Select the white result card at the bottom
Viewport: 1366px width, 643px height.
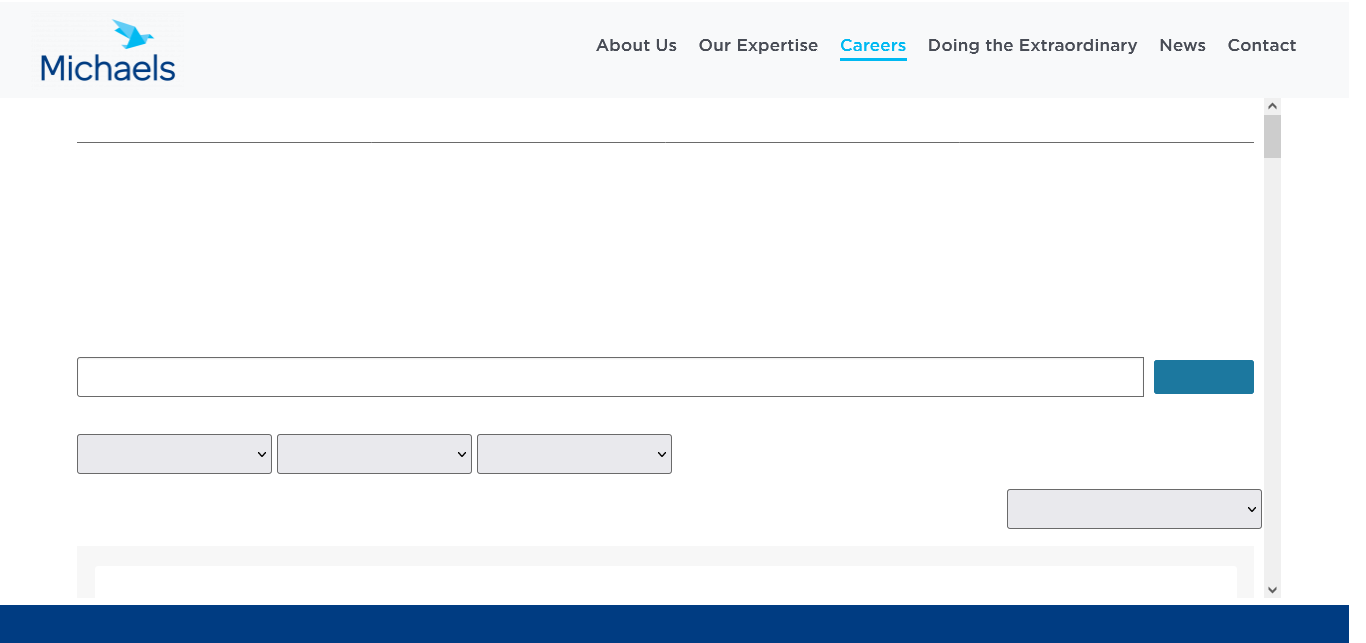click(x=665, y=582)
